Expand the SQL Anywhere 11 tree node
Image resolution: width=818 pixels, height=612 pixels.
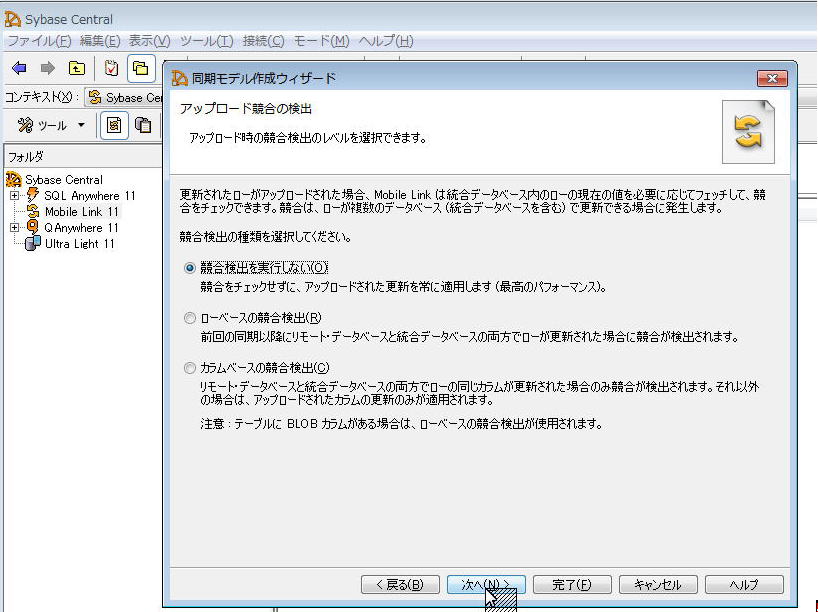coord(15,196)
